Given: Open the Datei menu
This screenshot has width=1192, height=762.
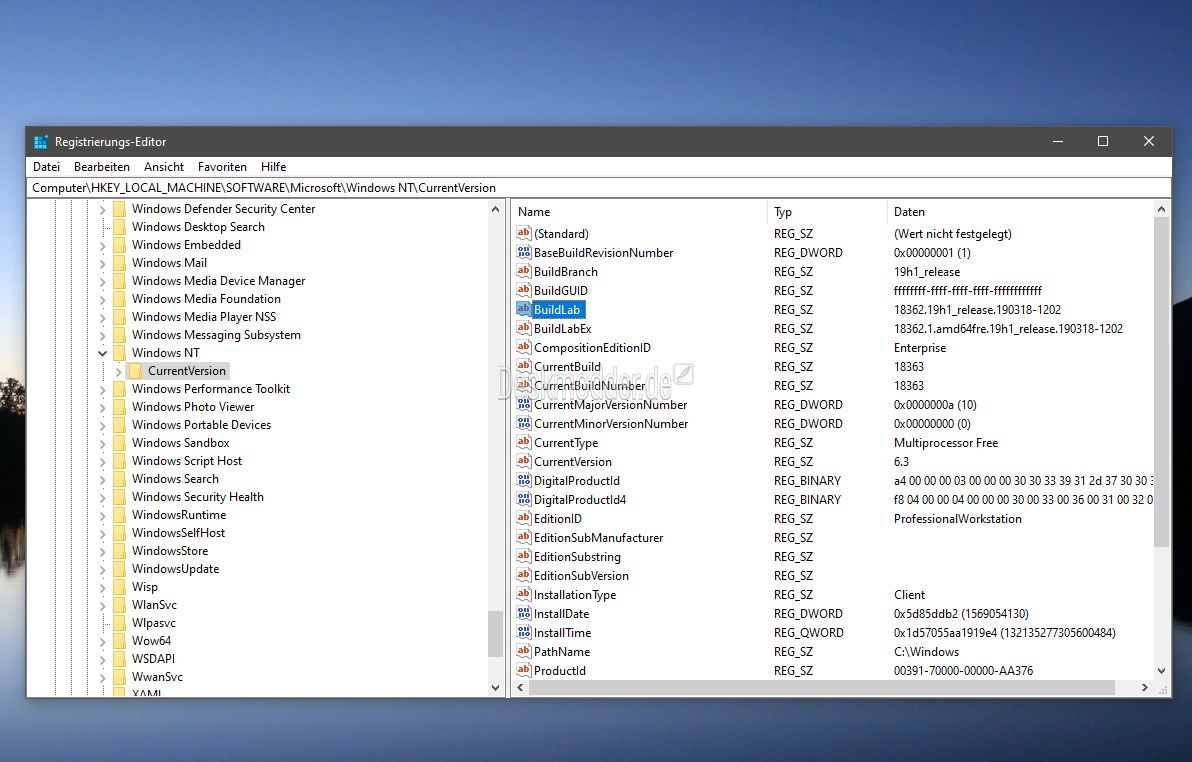Looking at the screenshot, I should [x=46, y=167].
